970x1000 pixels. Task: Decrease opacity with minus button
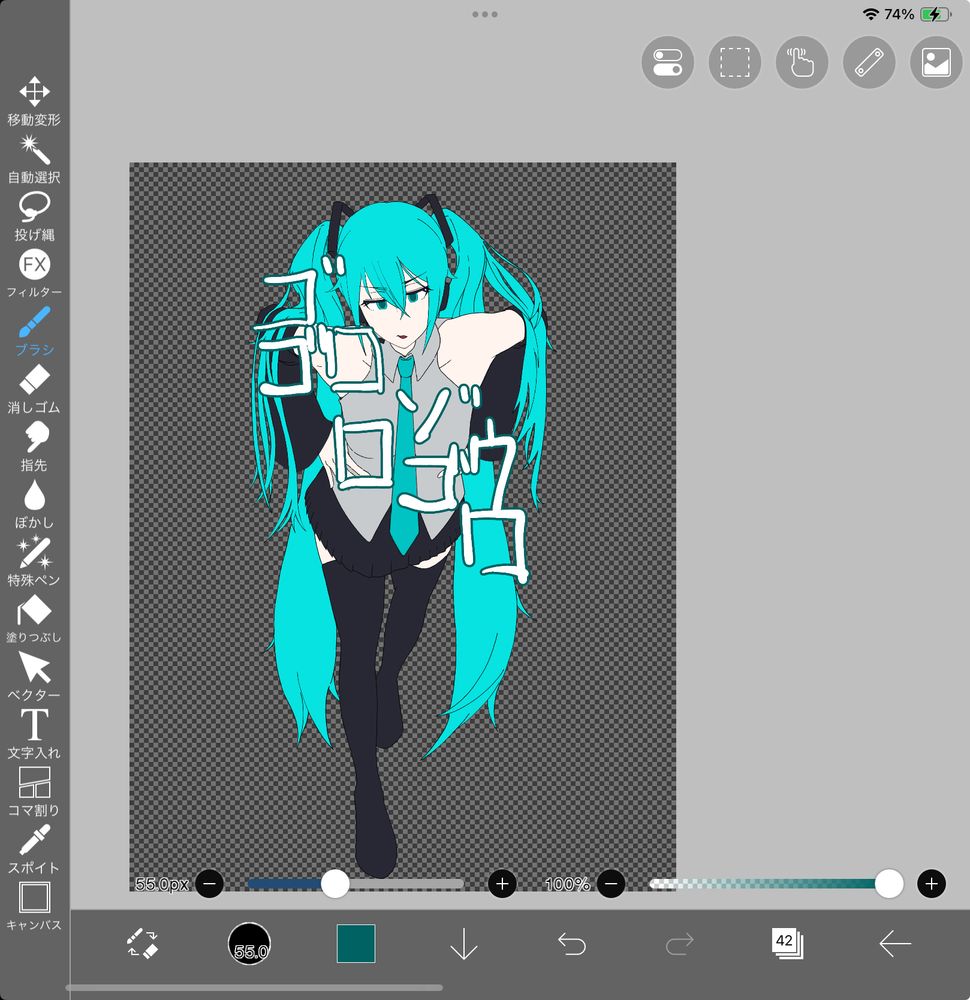pos(611,884)
